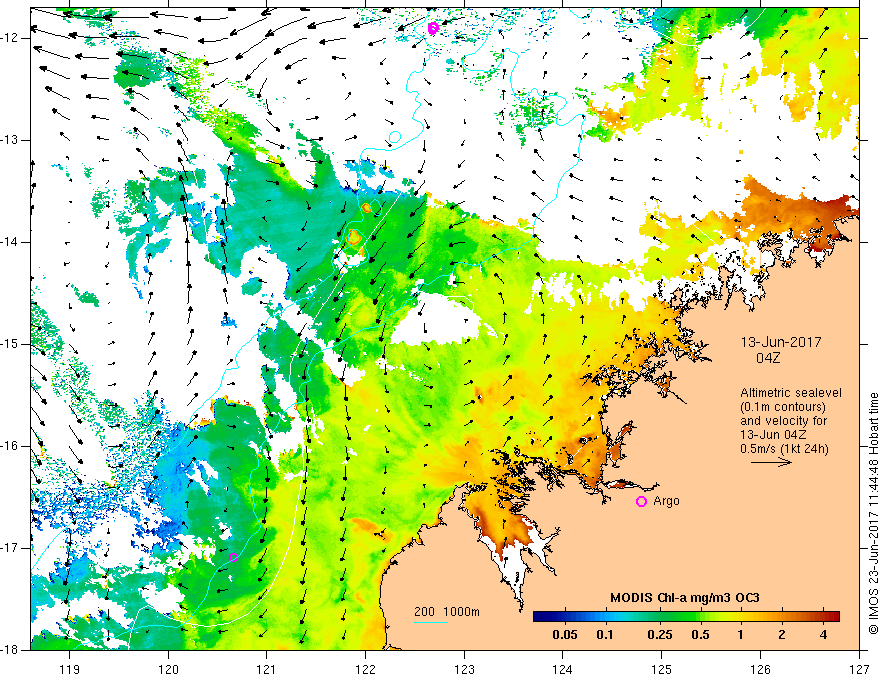The height and width of the screenshot is (680, 880).
Task: Click the colorbar tick label 4
Action: [x=823, y=635]
